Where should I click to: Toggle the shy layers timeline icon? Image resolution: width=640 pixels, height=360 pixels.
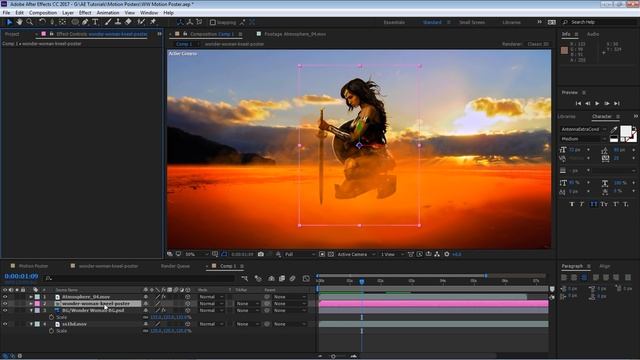point(271,279)
